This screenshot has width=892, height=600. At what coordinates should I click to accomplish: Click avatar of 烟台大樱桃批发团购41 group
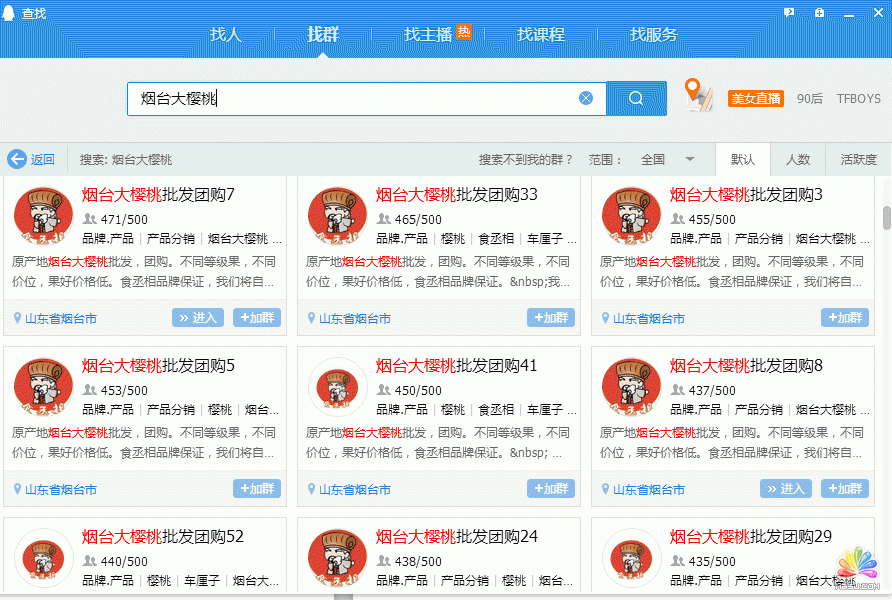pyautogui.click(x=337, y=387)
